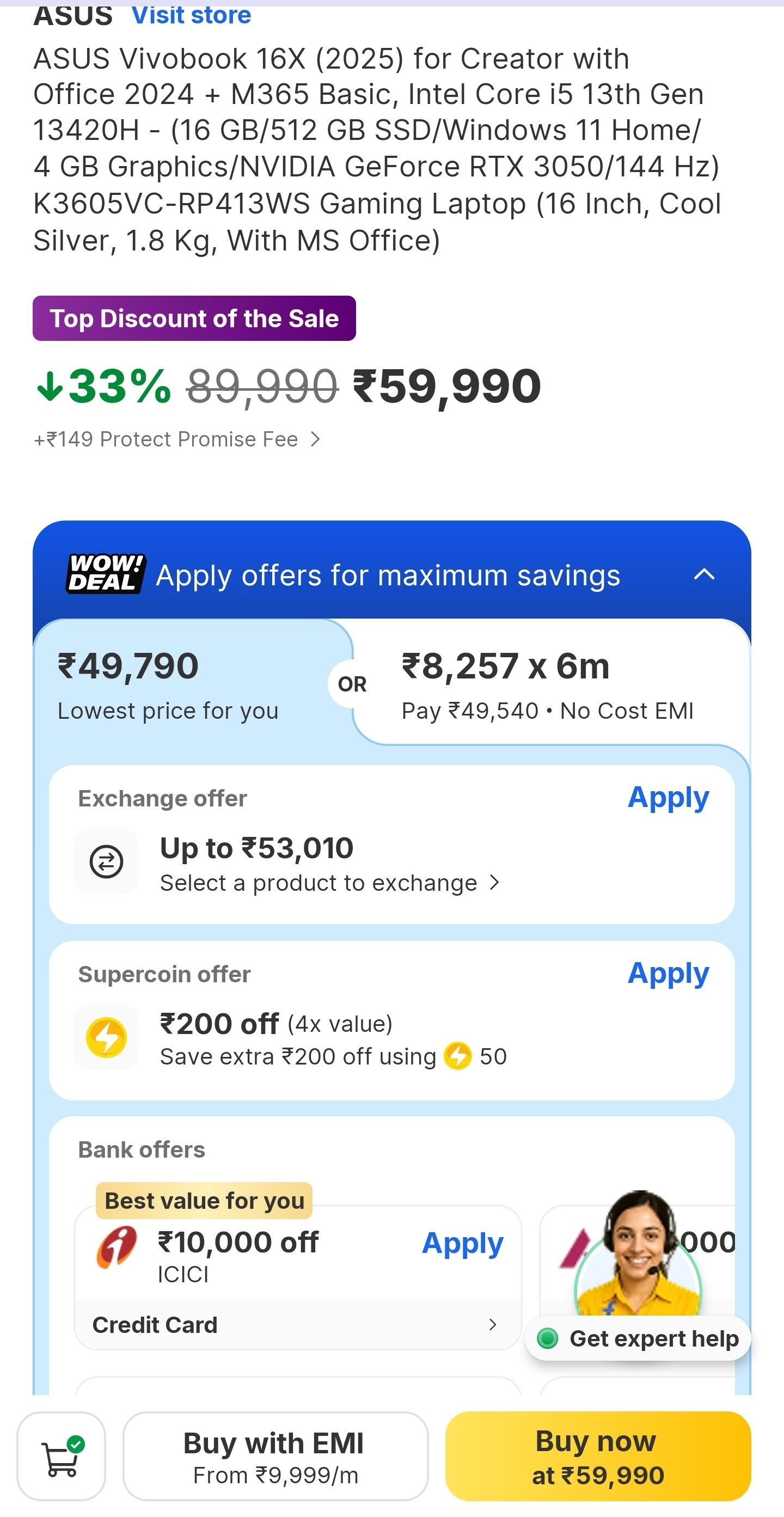Tap the Supercoin lightning icon
The width and height of the screenshot is (784, 1517).
click(x=106, y=1037)
